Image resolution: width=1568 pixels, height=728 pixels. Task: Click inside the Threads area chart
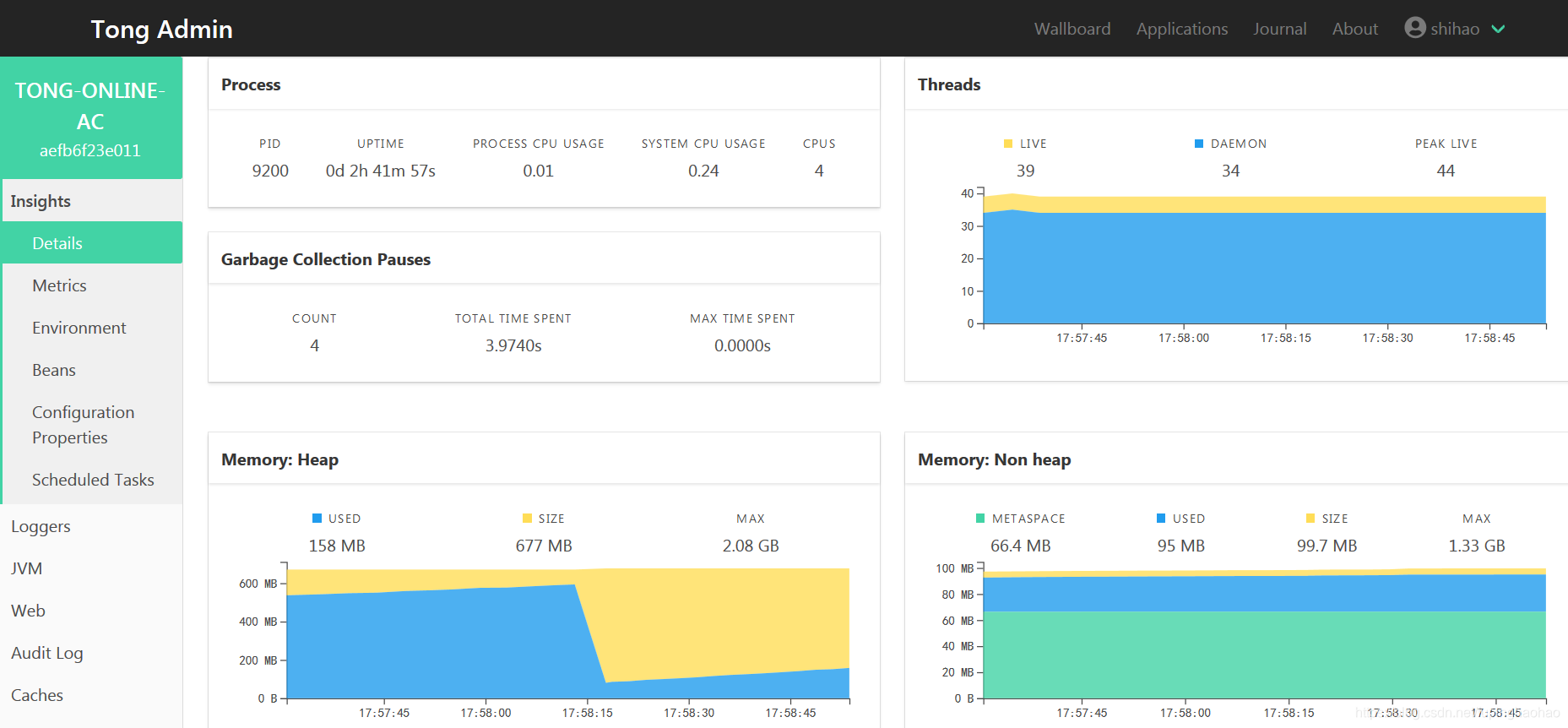[1265, 258]
